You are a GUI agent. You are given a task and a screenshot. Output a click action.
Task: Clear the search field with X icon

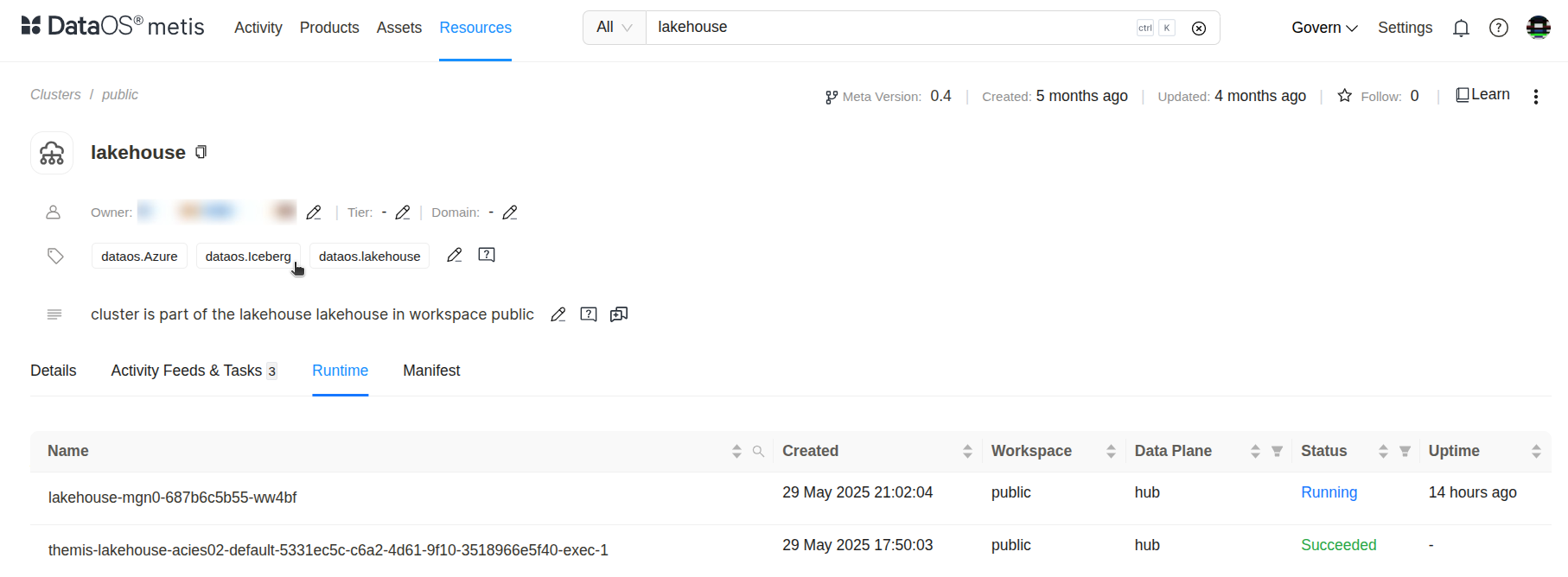click(x=1199, y=29)
